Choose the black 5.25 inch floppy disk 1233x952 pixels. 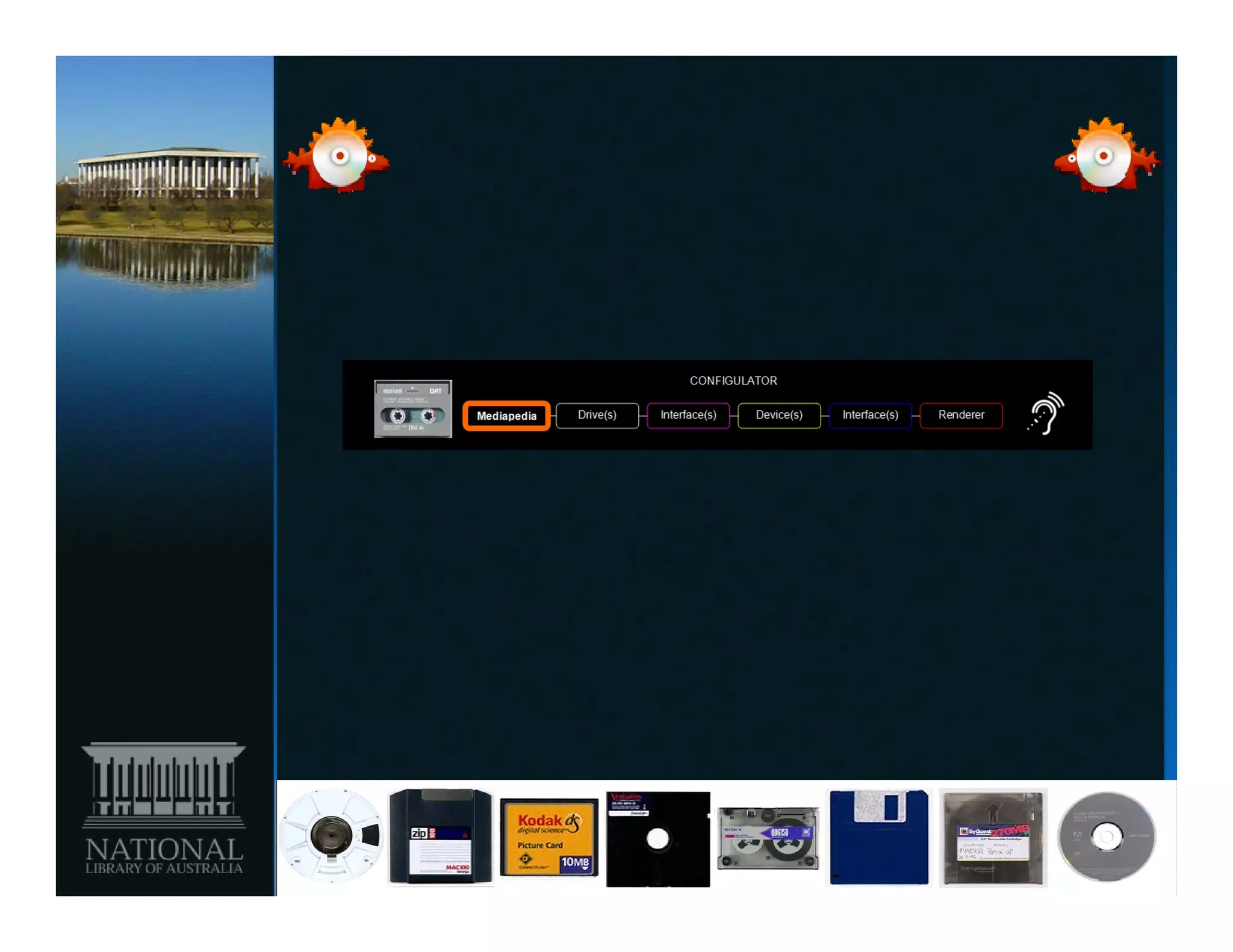tap(658, 838)
